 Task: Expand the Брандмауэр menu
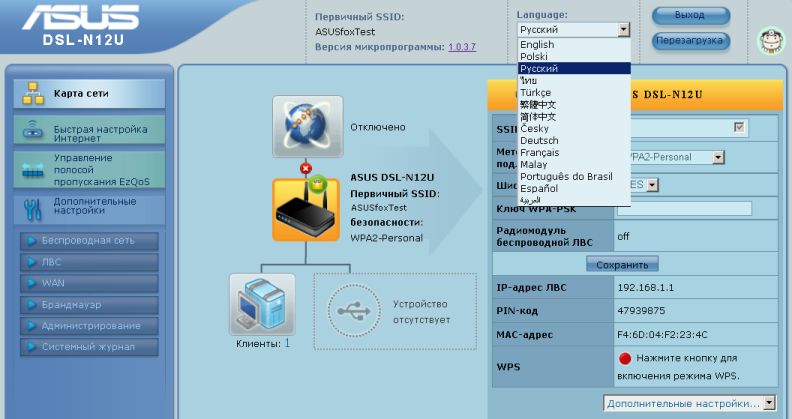(89, 305)
